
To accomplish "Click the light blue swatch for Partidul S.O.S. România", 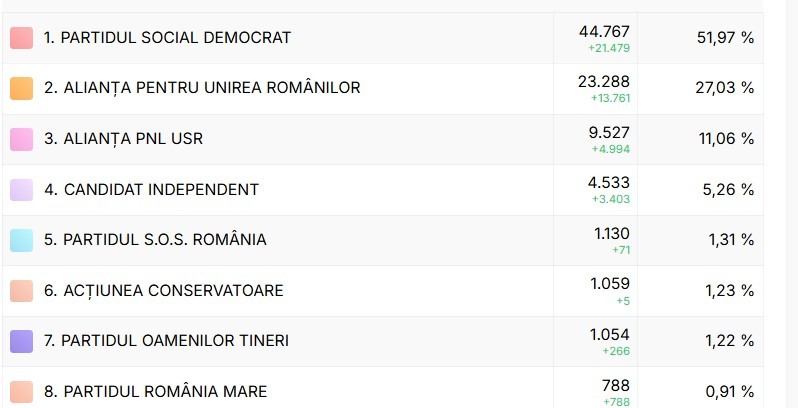I will pos(21,240).
